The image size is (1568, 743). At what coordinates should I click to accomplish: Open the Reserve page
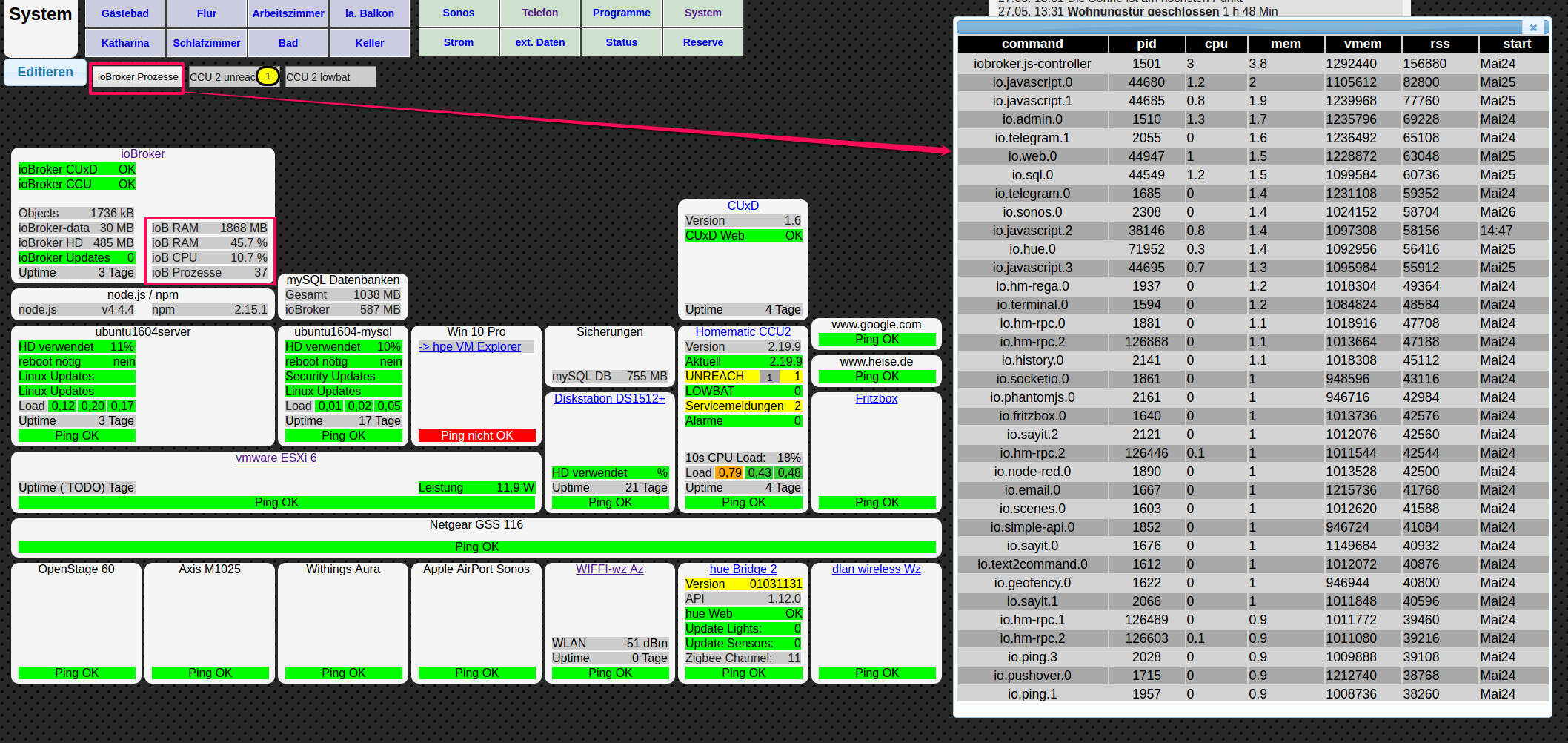tap(703, 42)
